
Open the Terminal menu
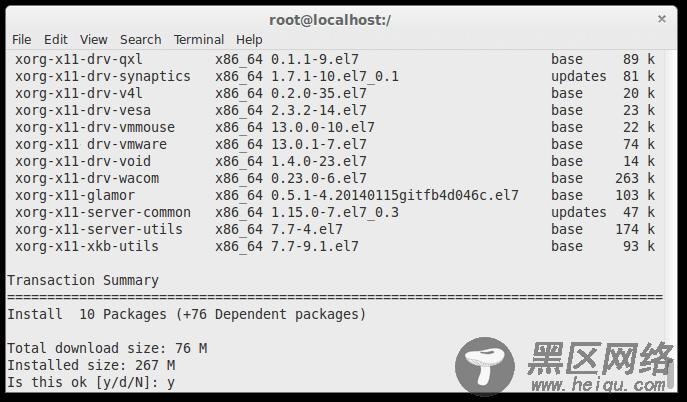tap(198, 40)
